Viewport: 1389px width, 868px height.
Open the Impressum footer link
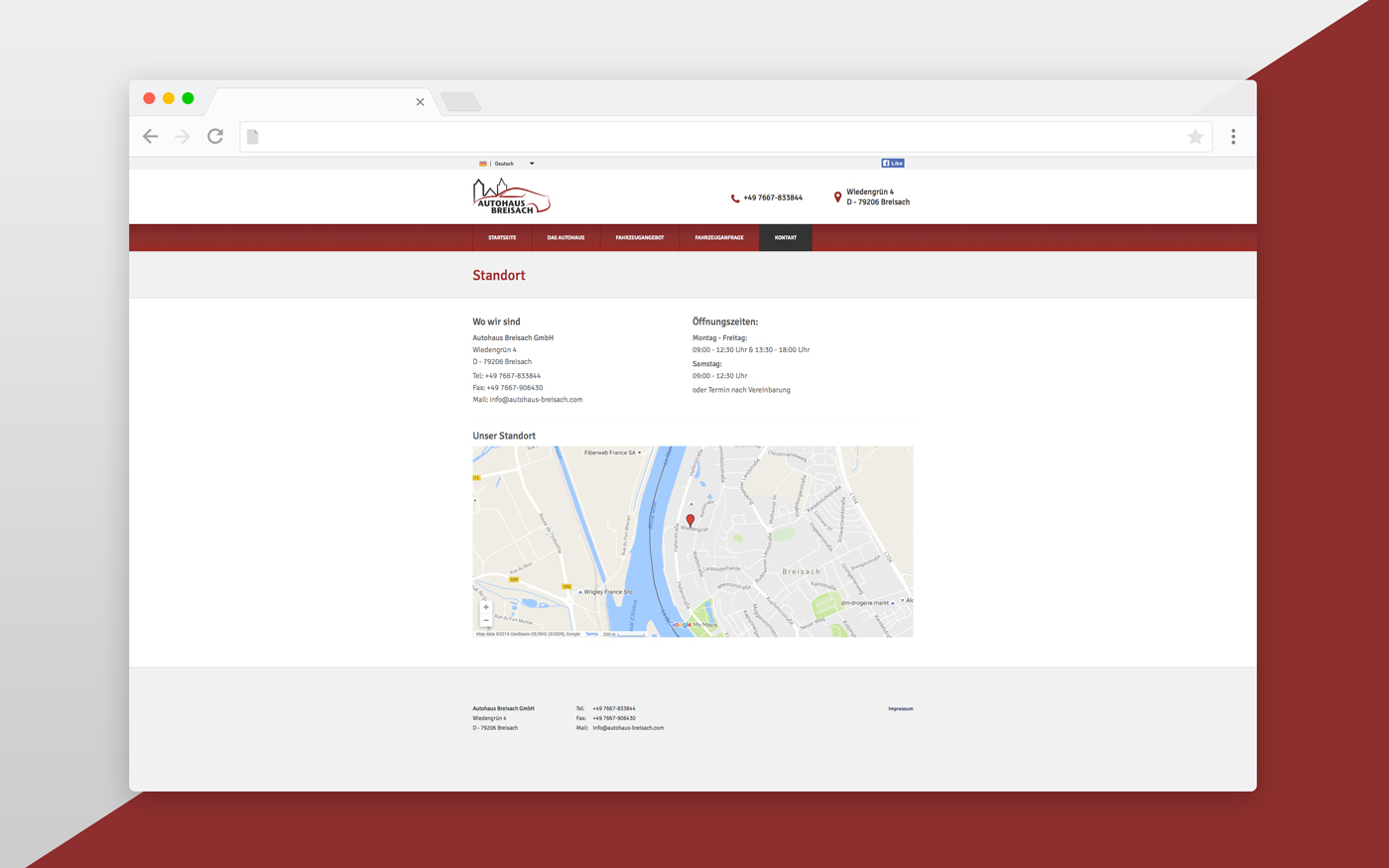901,709
